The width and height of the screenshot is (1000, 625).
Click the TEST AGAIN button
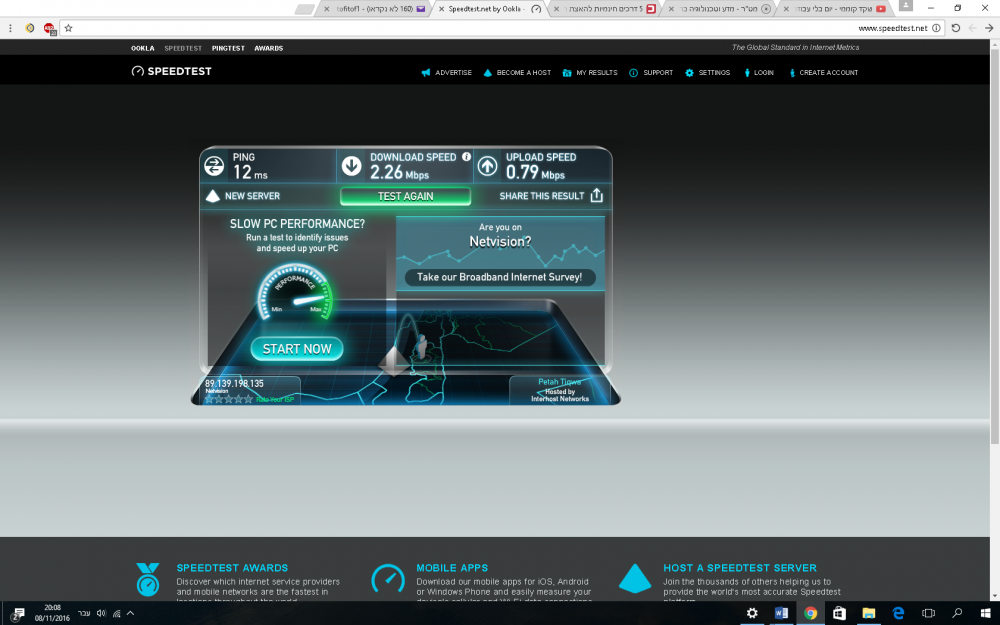point(406,196)
